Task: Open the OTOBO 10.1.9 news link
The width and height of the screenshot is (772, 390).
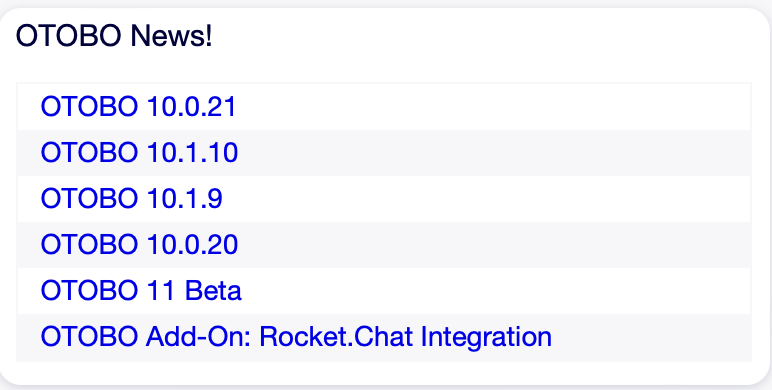Action: (131, 198)
